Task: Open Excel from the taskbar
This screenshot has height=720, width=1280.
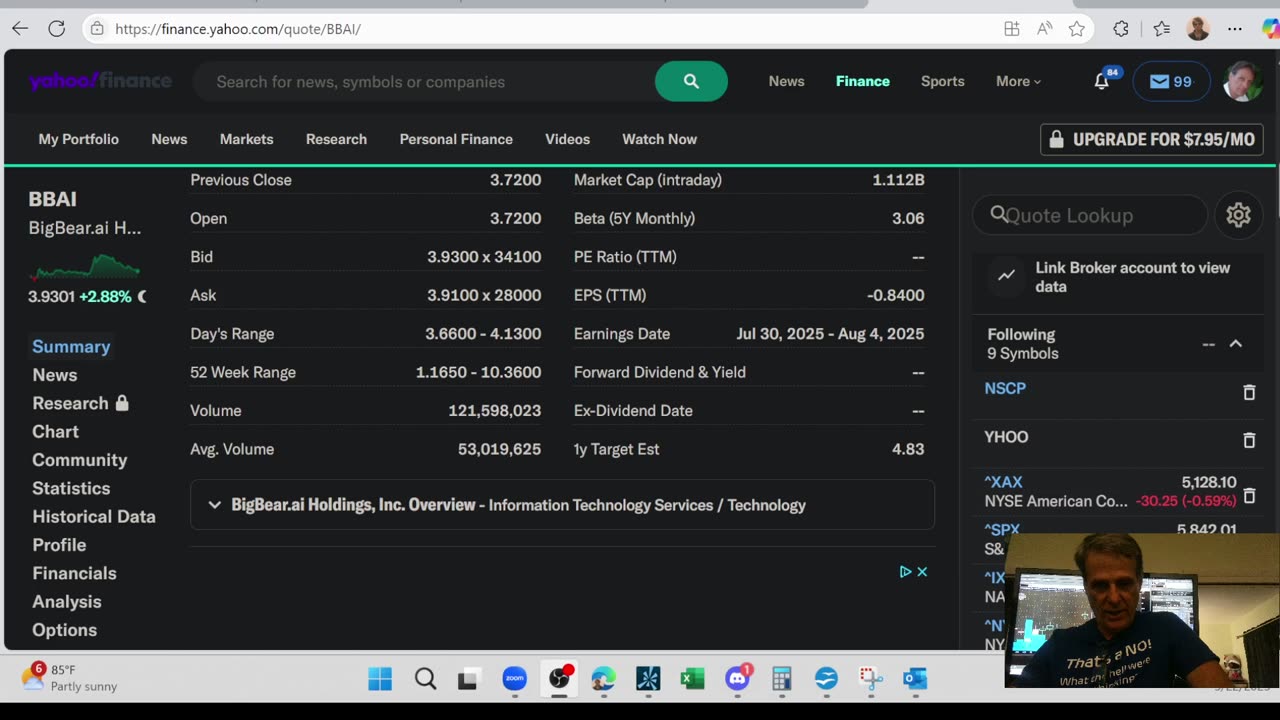Action: 692,680
